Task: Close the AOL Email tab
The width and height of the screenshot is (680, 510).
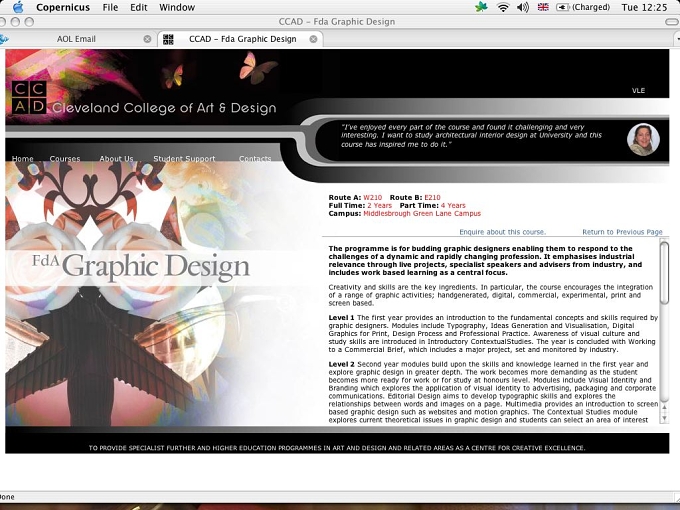Action: (147, 39)
